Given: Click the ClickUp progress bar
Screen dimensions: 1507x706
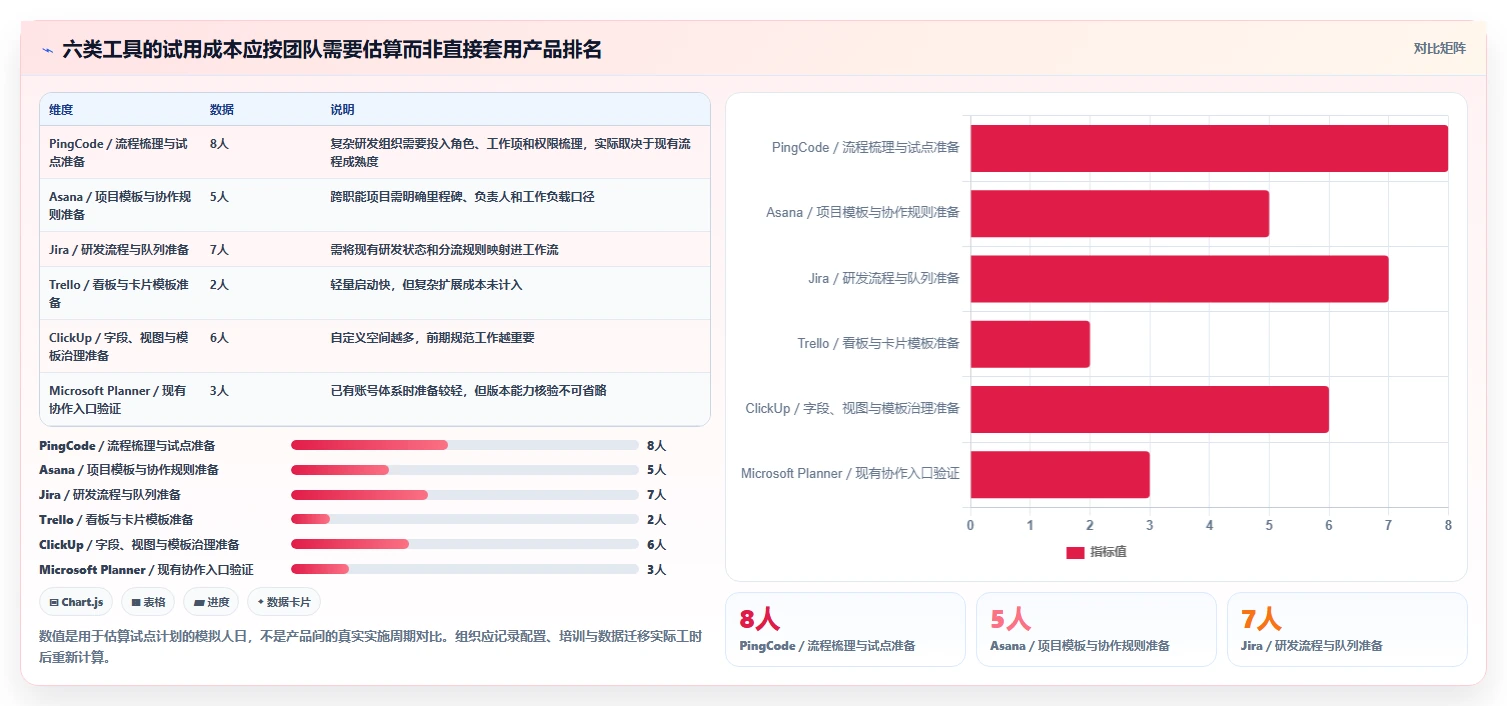Looking at the screenshot, I should click(x=464, y=544).
